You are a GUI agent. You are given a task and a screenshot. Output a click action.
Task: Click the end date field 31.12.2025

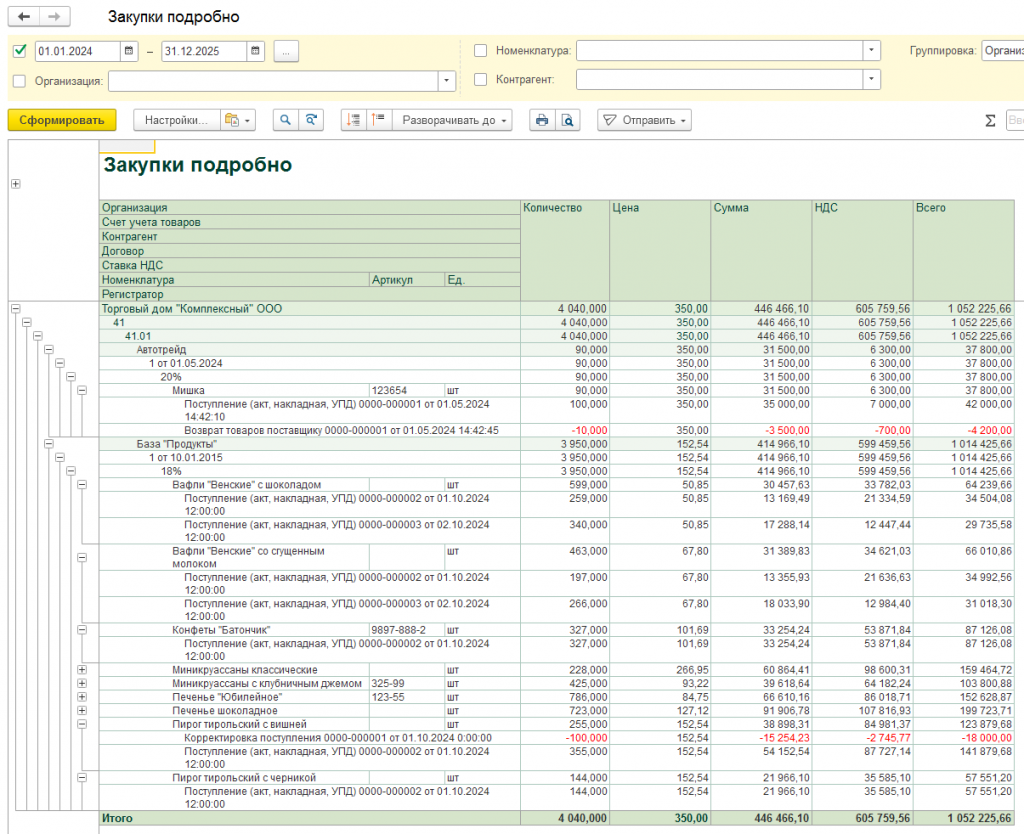[x=204, y=51]
